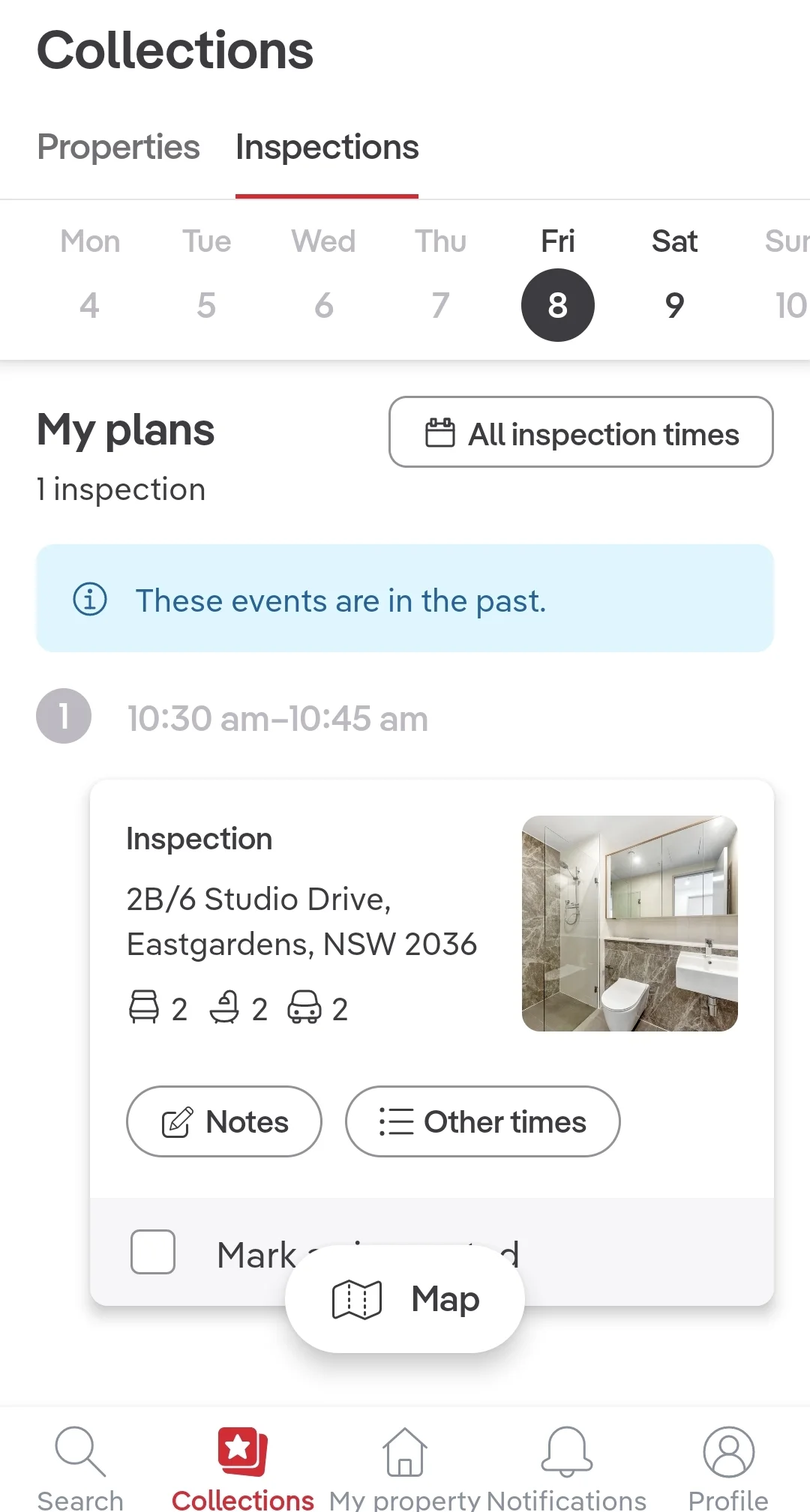Choose Thursday 7 in week strip
The image size is (810, 1512).
tap(441, 305)
